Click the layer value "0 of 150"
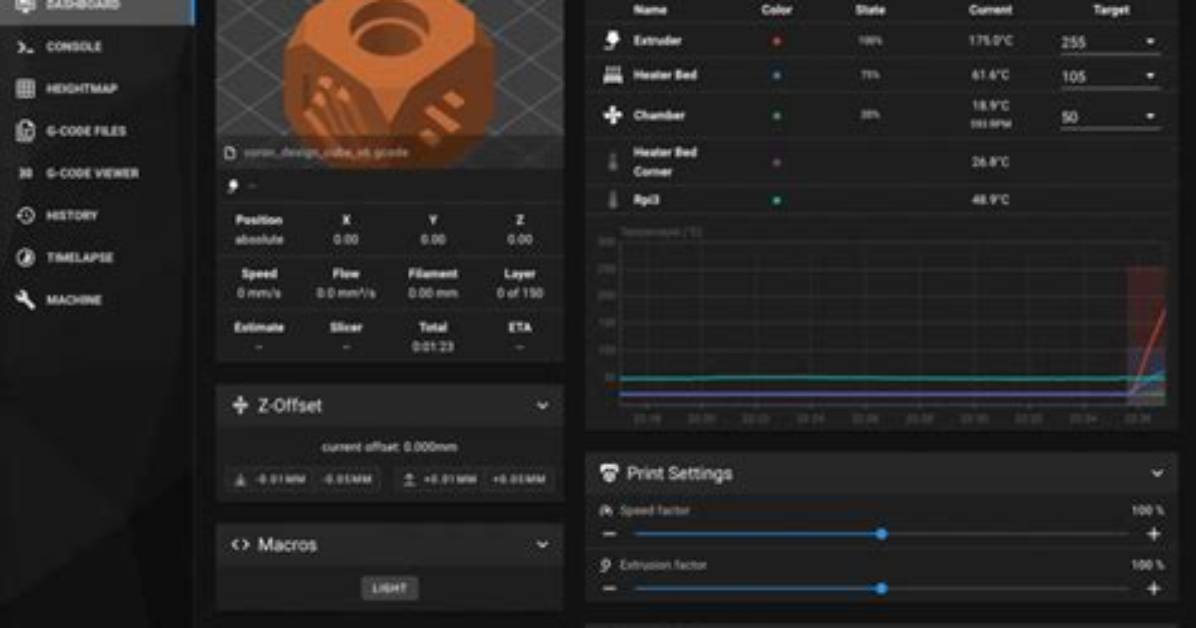 point(519,293)
